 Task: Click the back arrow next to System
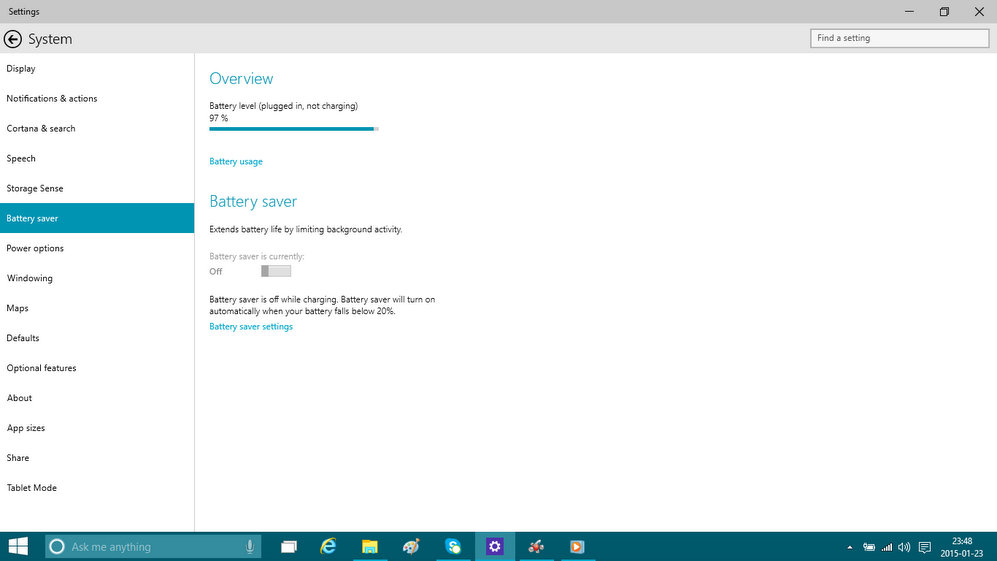click(13, 39)
